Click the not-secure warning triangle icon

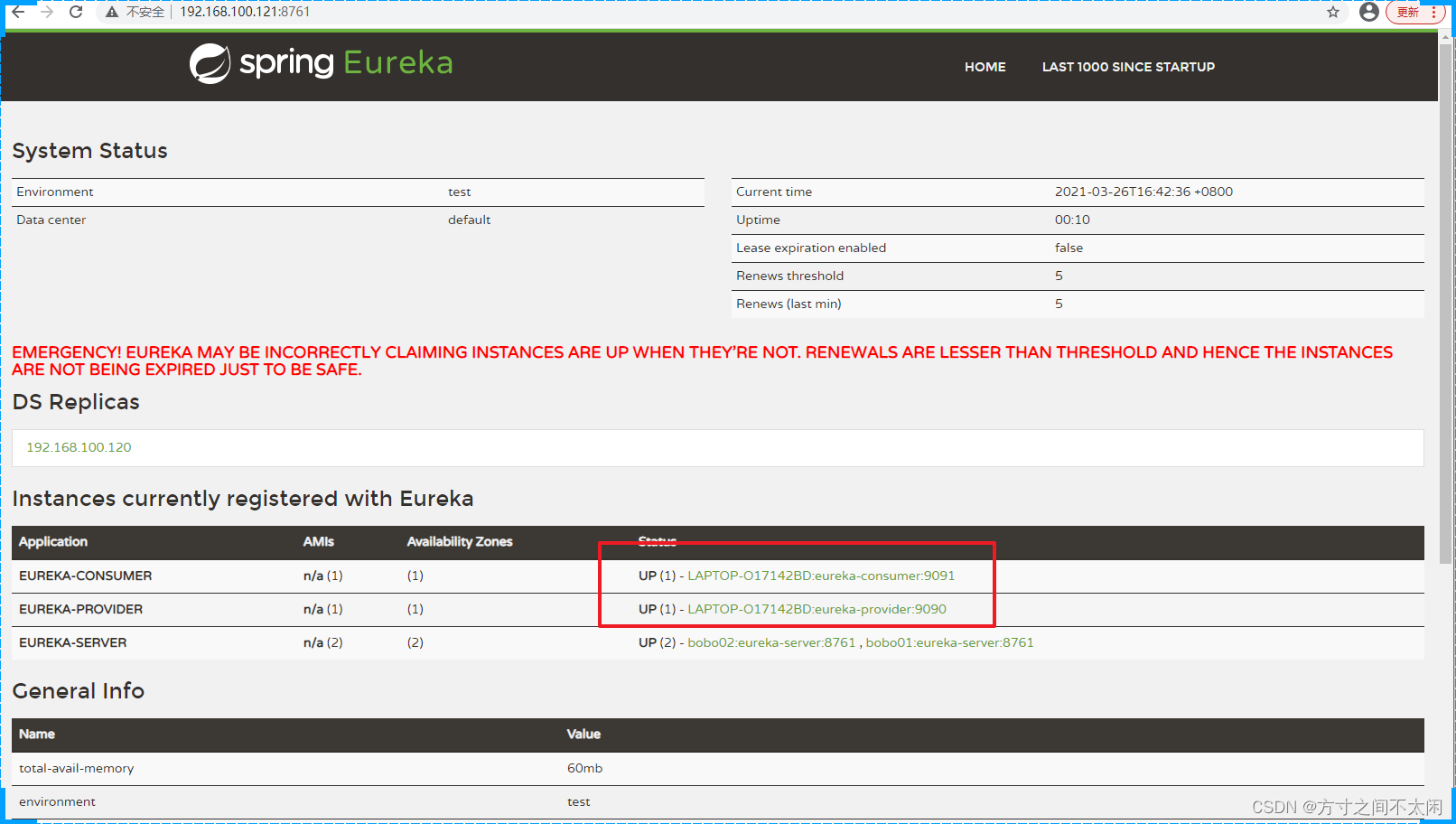(112, 13)
